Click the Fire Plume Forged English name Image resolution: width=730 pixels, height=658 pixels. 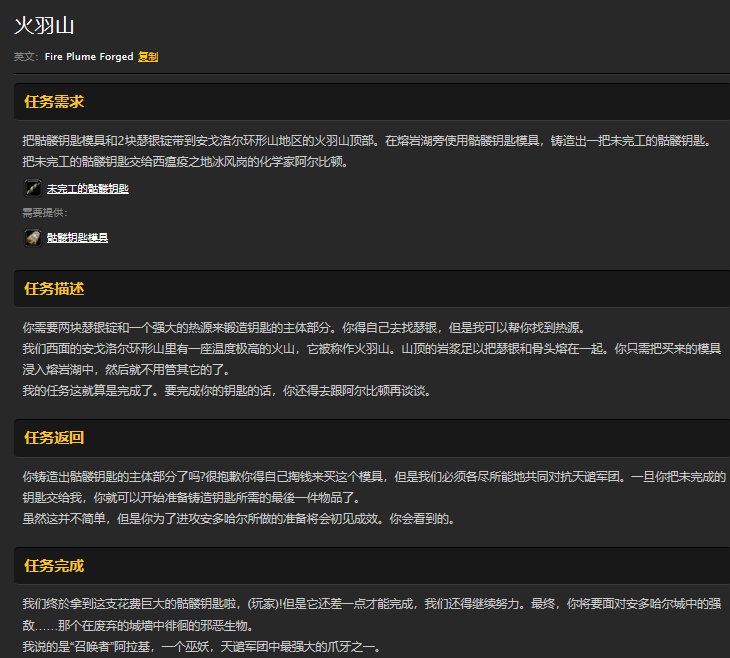[89, 57]
